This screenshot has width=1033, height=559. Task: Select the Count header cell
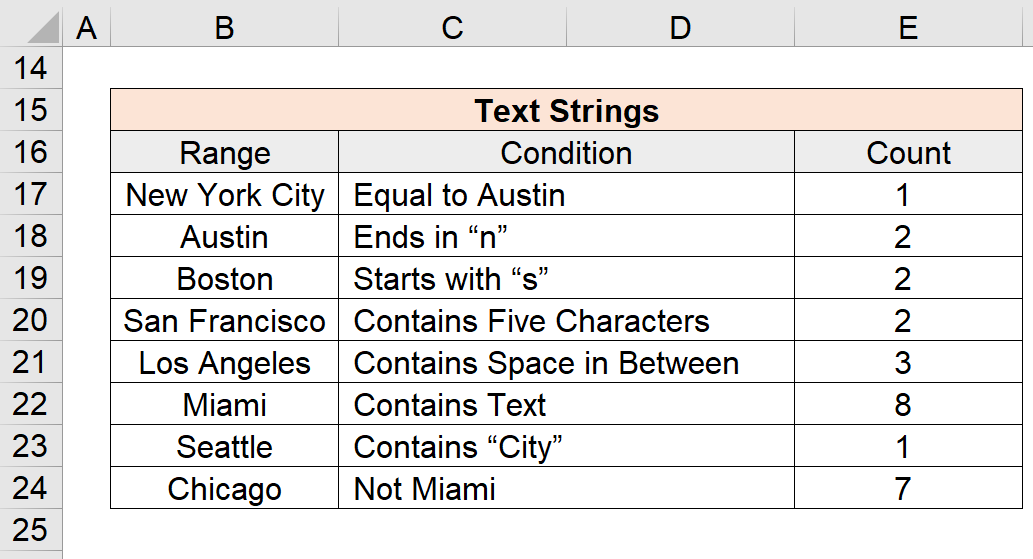pos(908,152)
